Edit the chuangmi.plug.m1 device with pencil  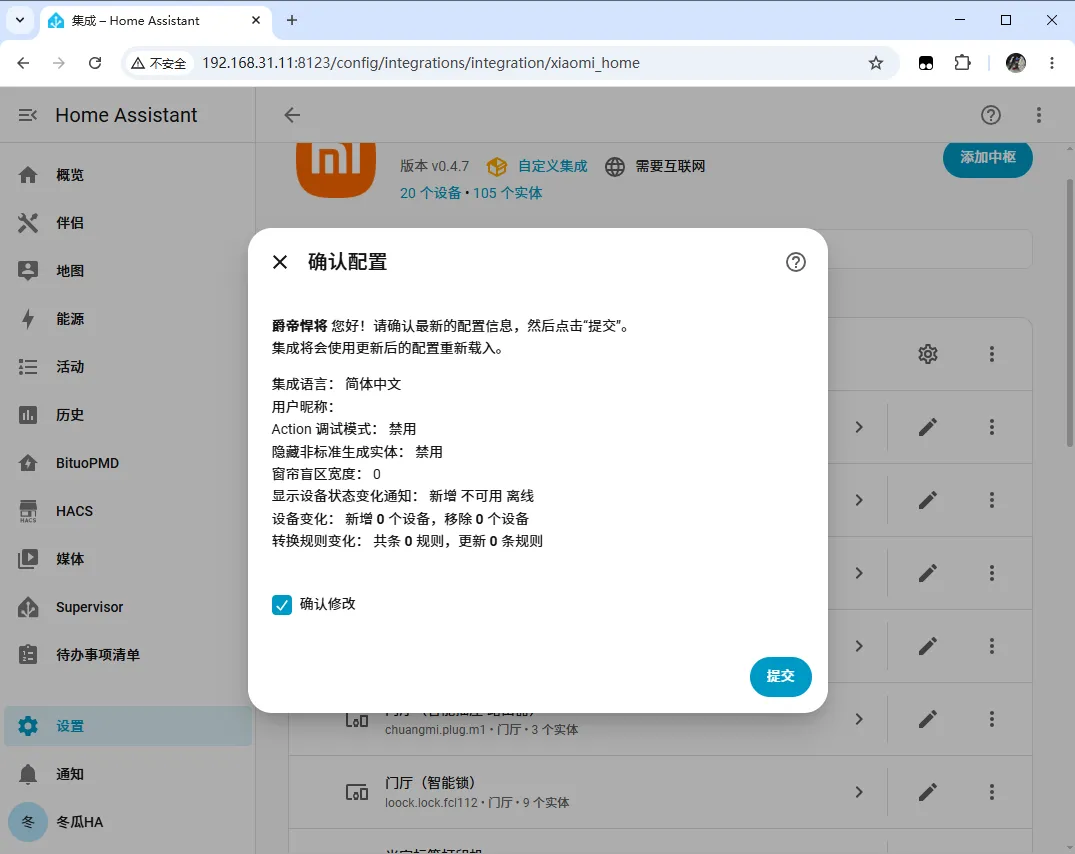click(x=928, y=719)
